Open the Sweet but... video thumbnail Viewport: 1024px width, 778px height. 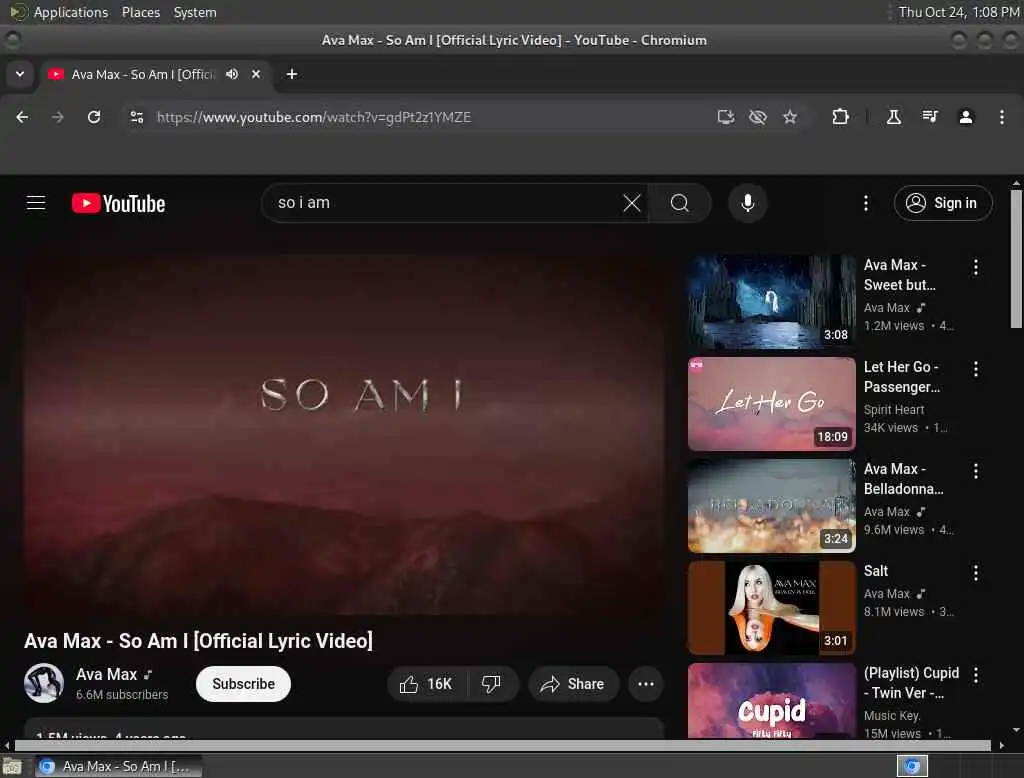coord(771,302)
